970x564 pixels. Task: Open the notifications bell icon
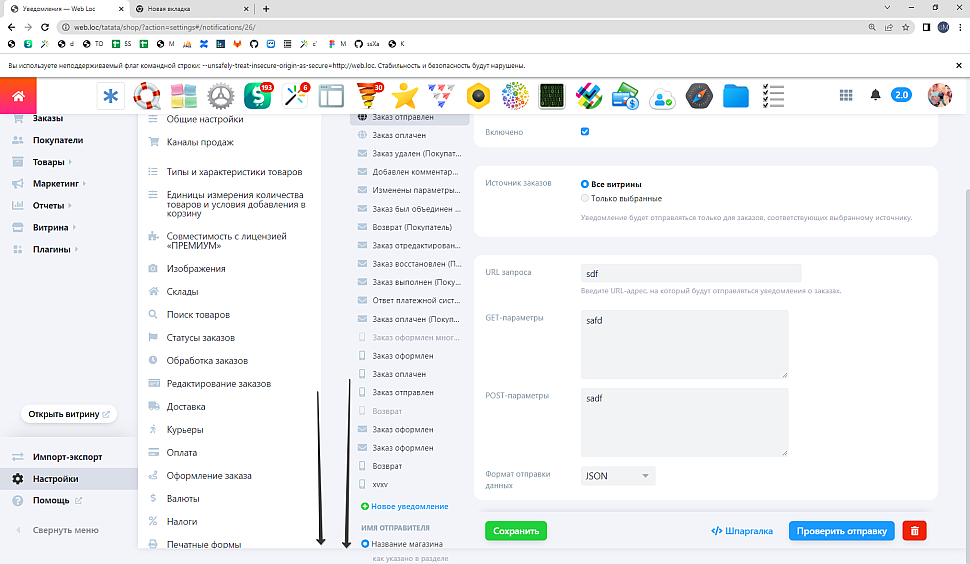coord(876,95)
